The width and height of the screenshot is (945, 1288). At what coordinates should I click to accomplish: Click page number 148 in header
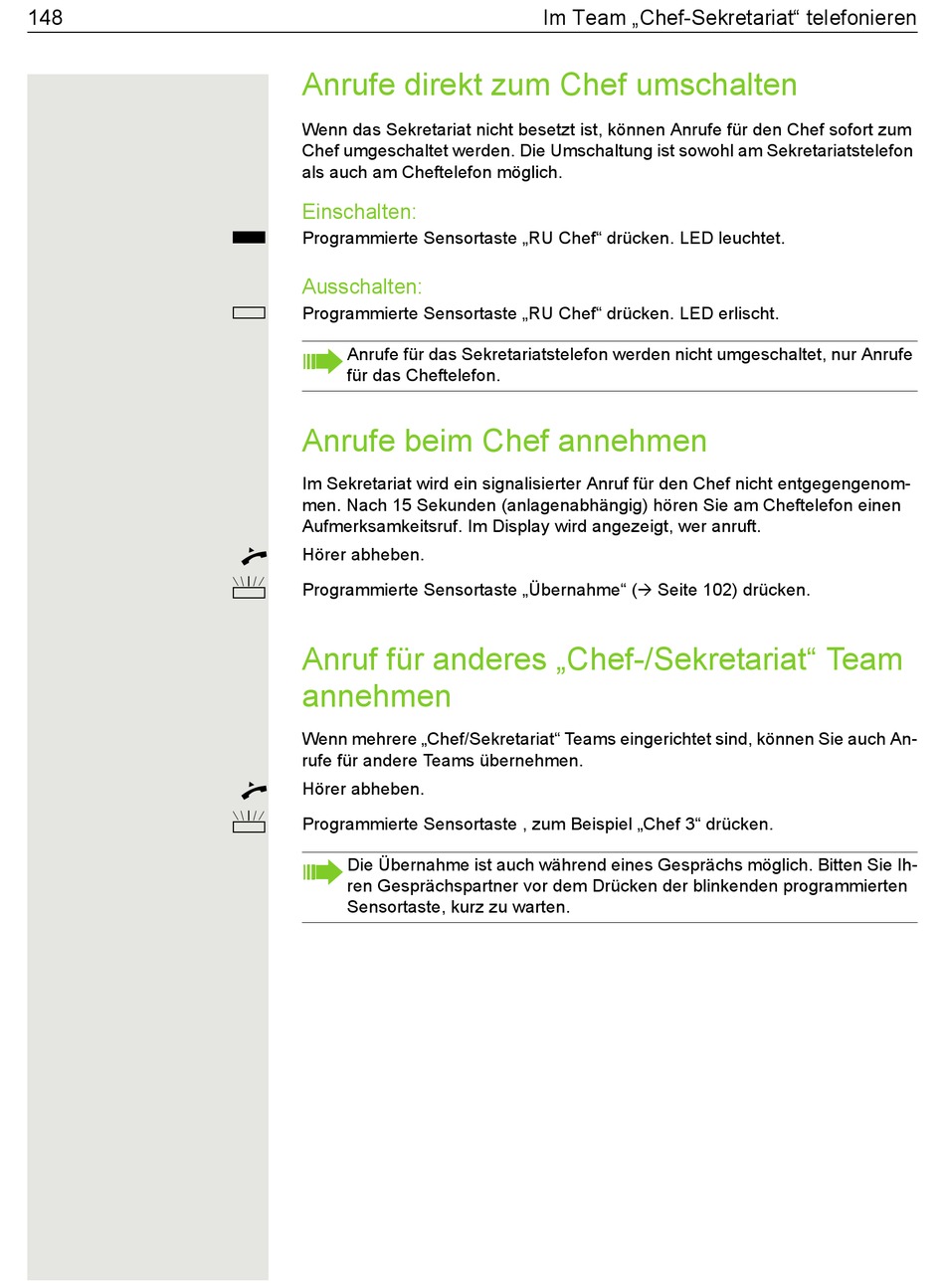46,17
